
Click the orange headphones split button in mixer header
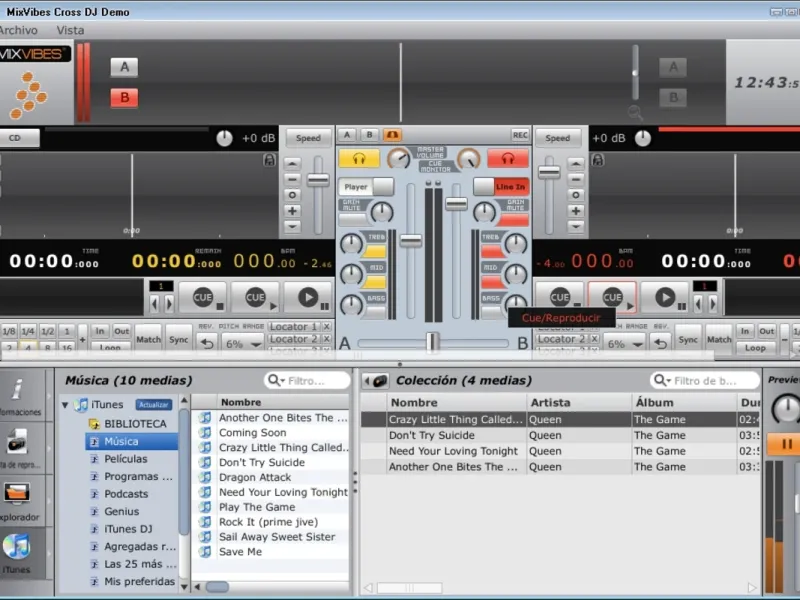point(392,135)
